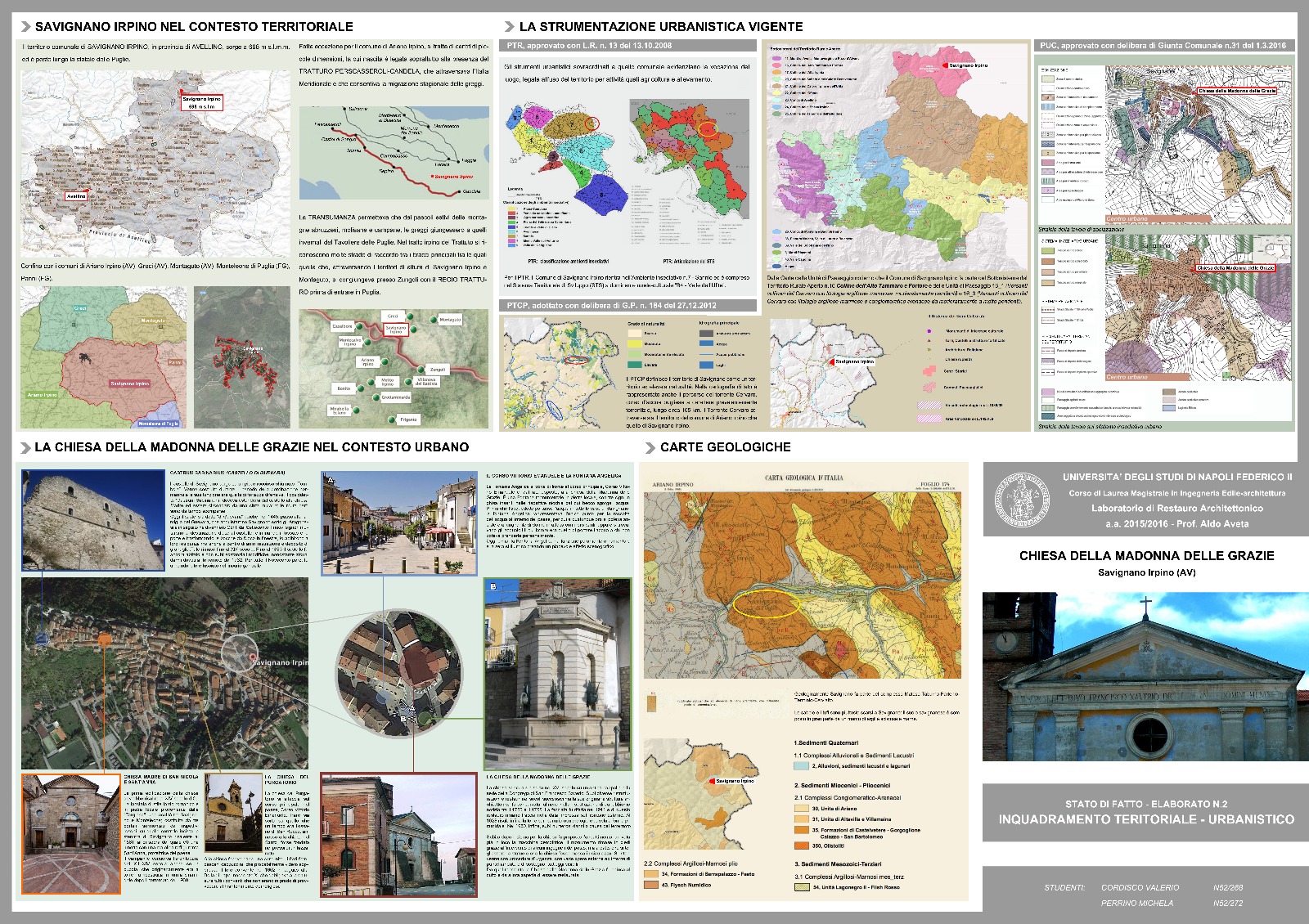
Task: Click the LA STRUMENTAZIONE URBANISTICA VIGENTE heading
Action: 661,27
